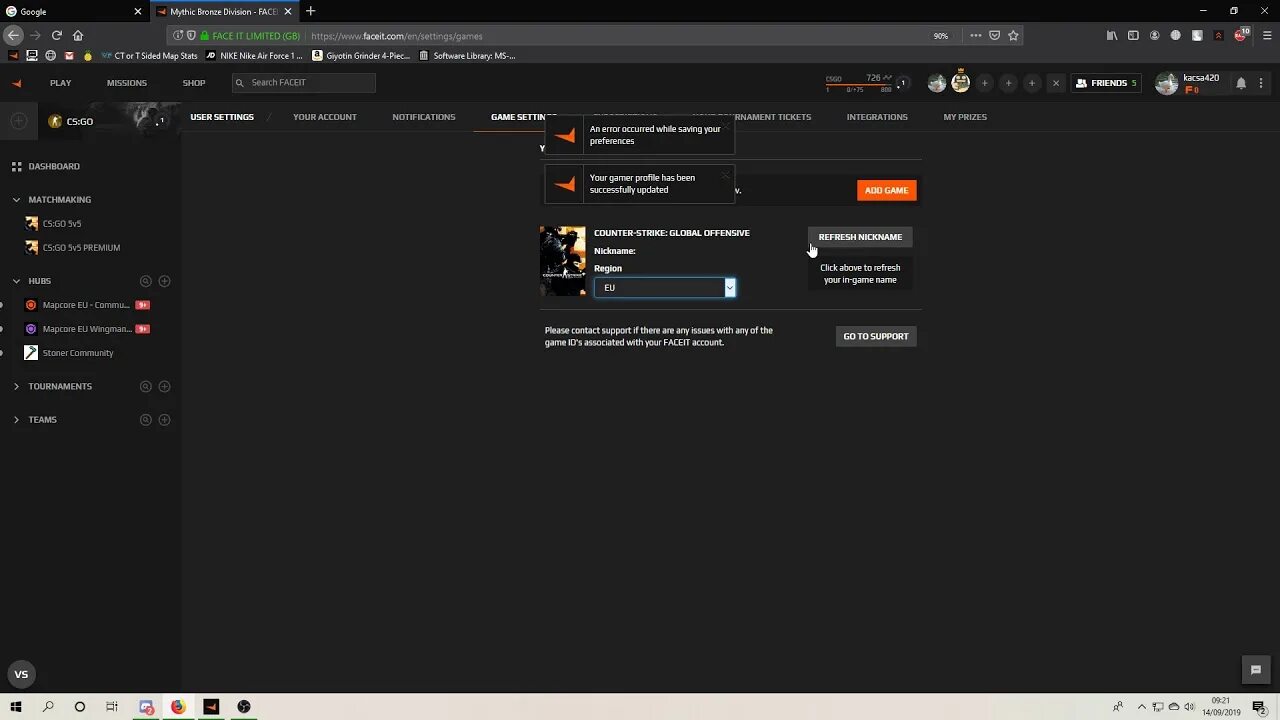
Task: Open the Windows Action Center notifications
Action: tap(1259, 706)
